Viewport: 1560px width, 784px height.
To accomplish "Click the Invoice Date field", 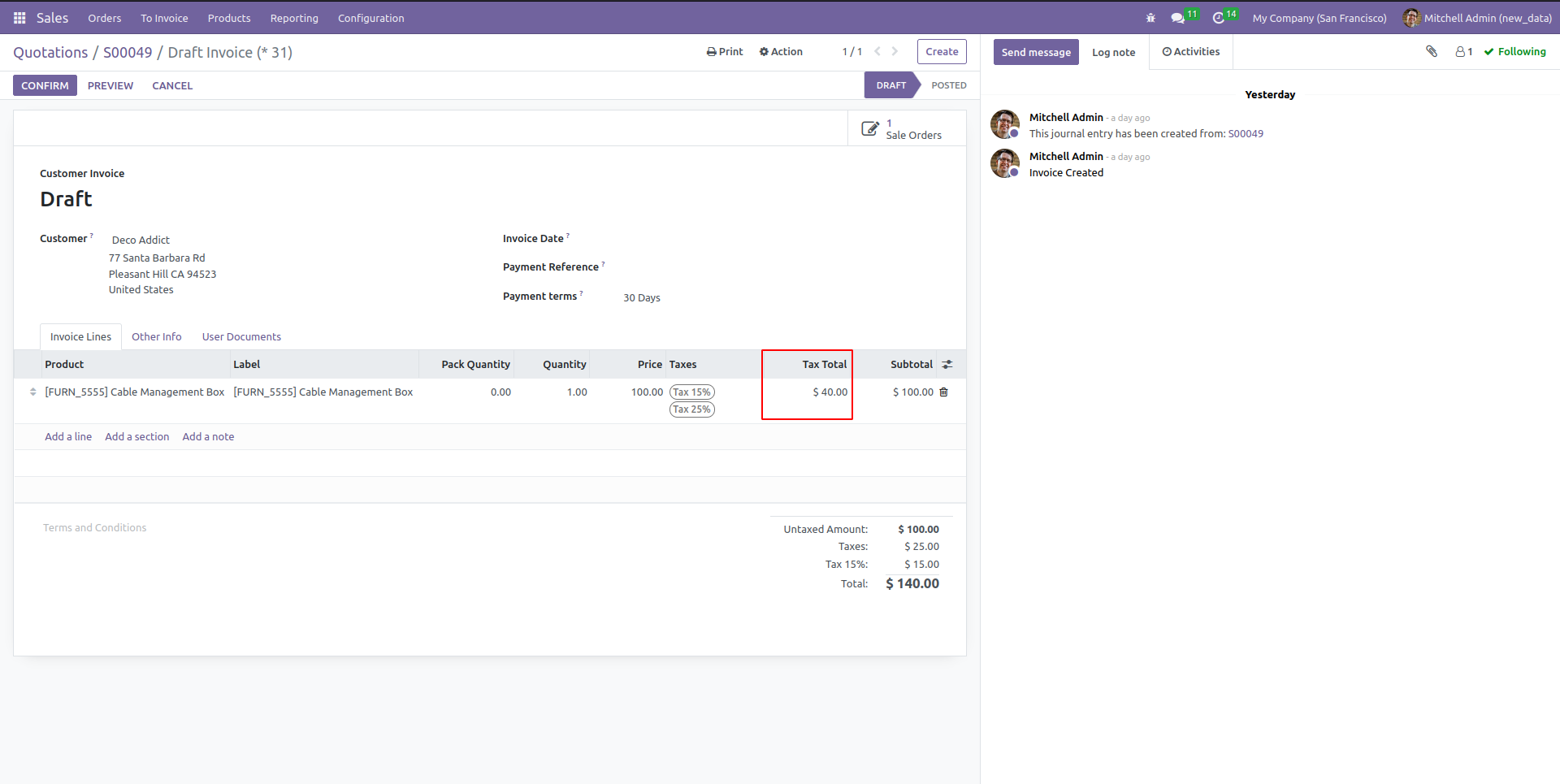I will pyautogui.click(x=780, y=239).
